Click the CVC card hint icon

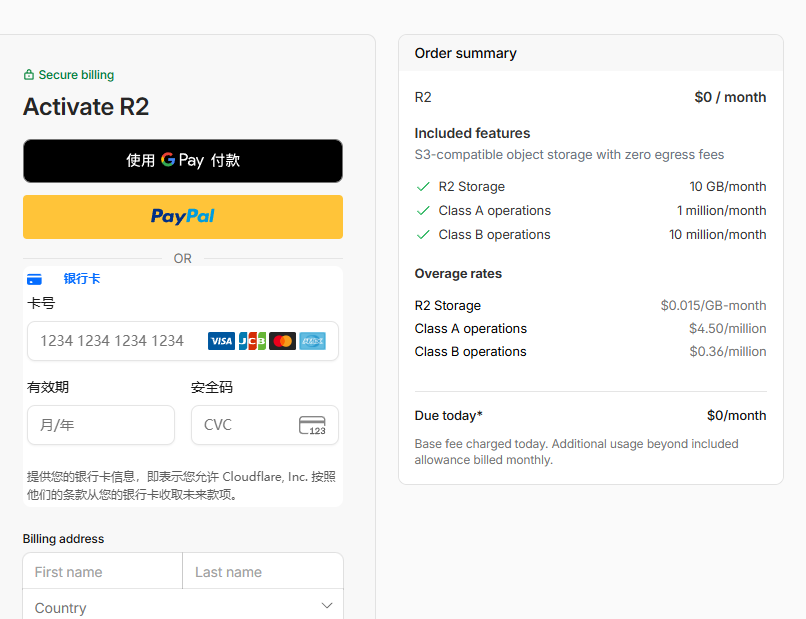pyautogui.click(x=313, y=425)
